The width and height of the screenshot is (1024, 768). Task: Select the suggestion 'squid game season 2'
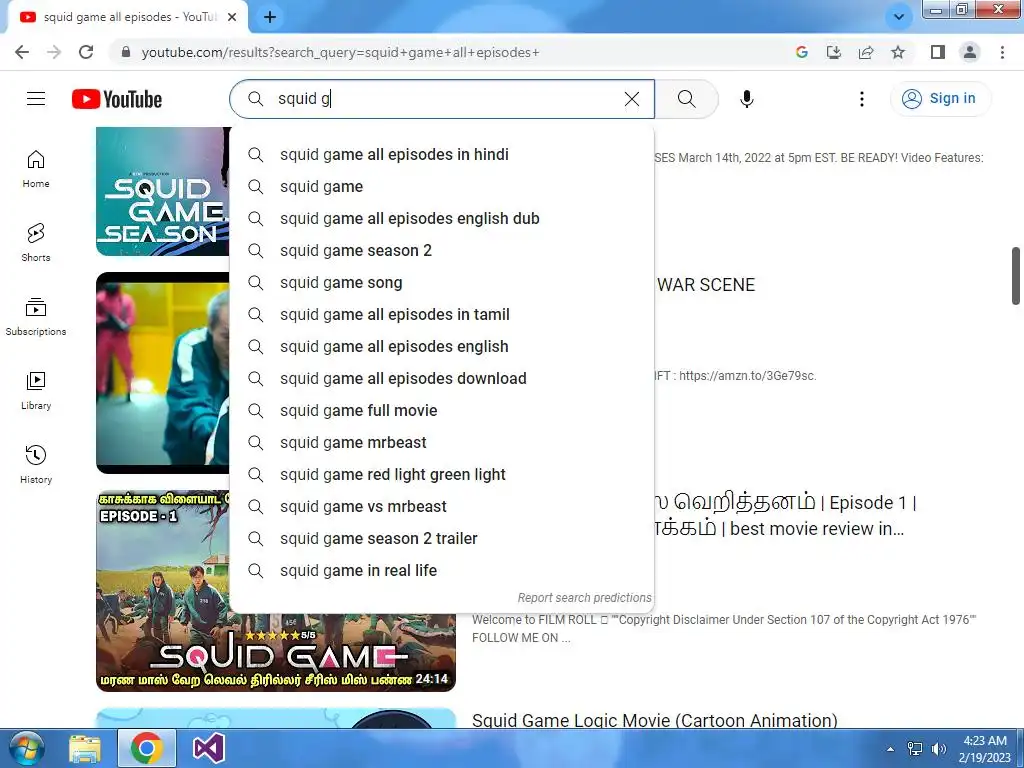[x=442, y=251]
